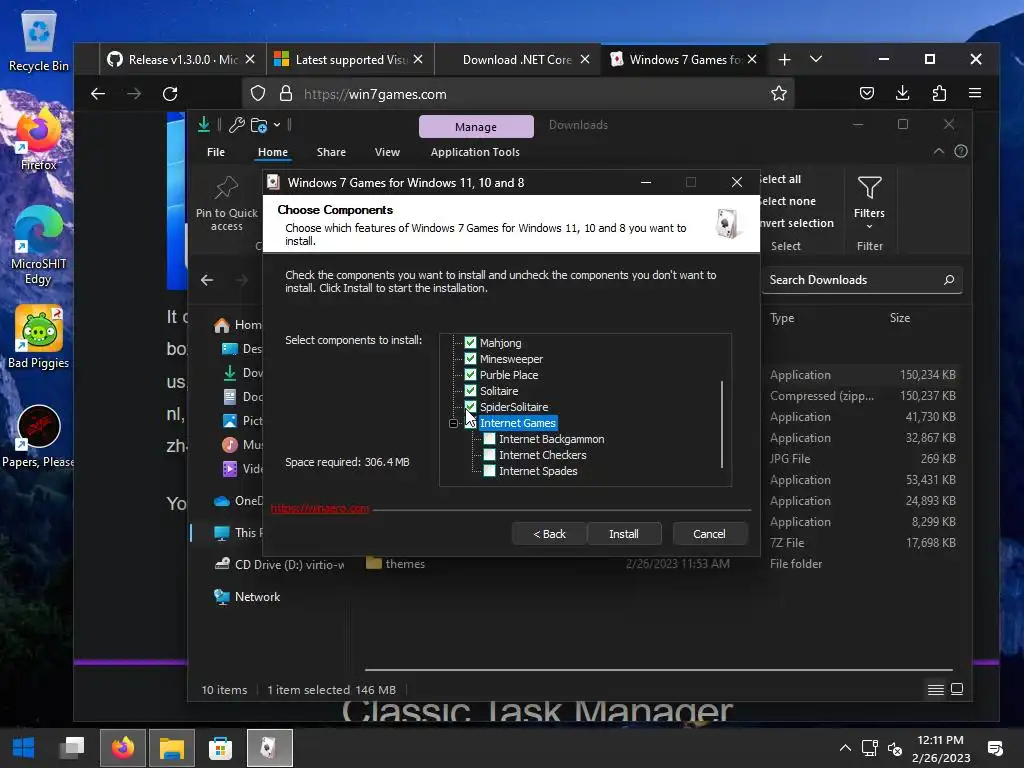The image size is (1024, 768).
Task: Click the shield tracking protection icon
Action: [x=258, y=94]
